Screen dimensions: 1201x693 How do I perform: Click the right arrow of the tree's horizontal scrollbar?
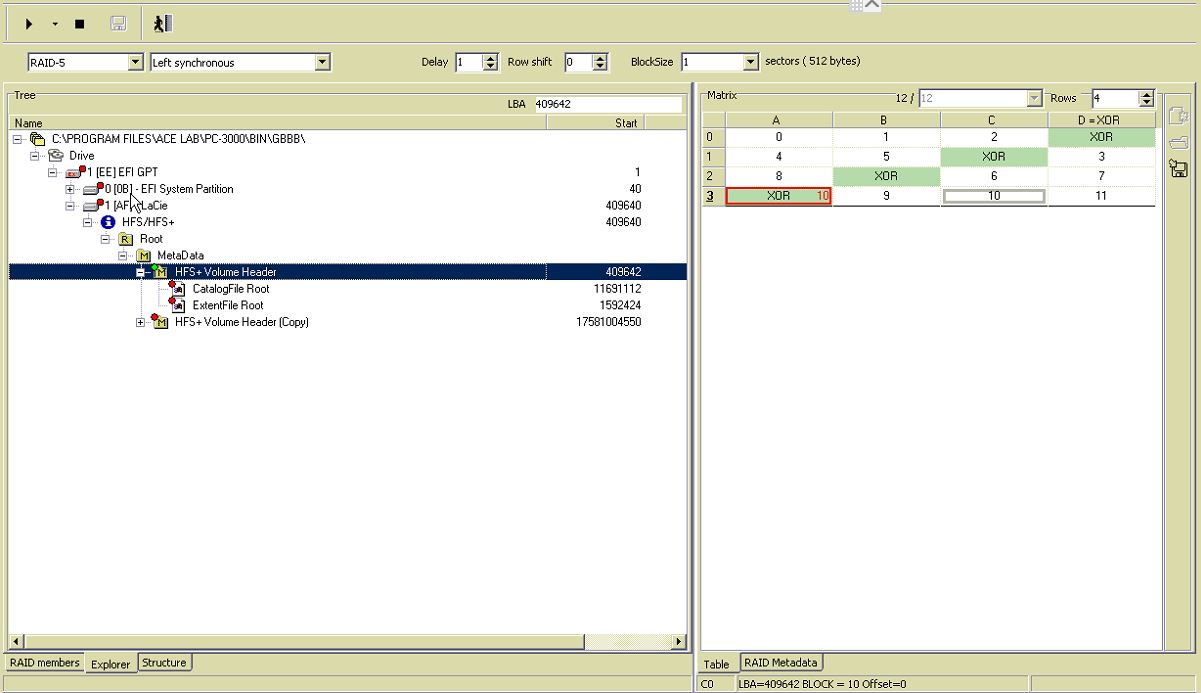(679, 641)
